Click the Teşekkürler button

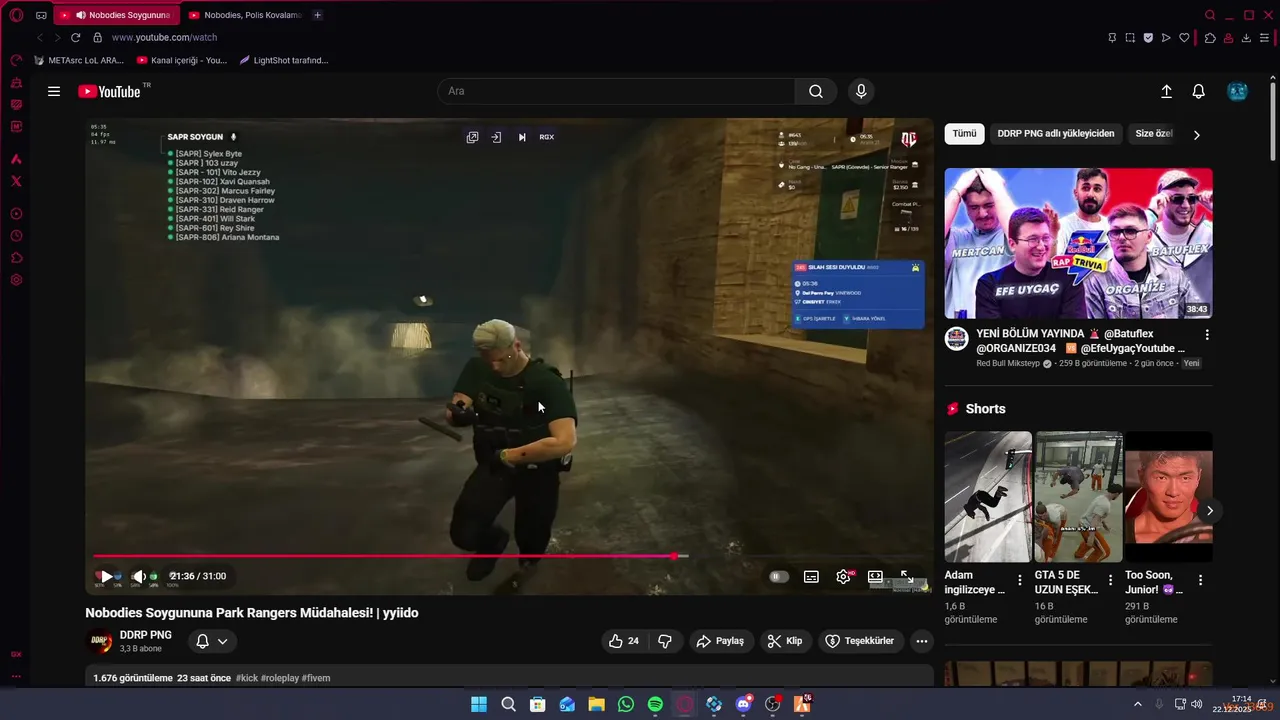click(861, 641)
